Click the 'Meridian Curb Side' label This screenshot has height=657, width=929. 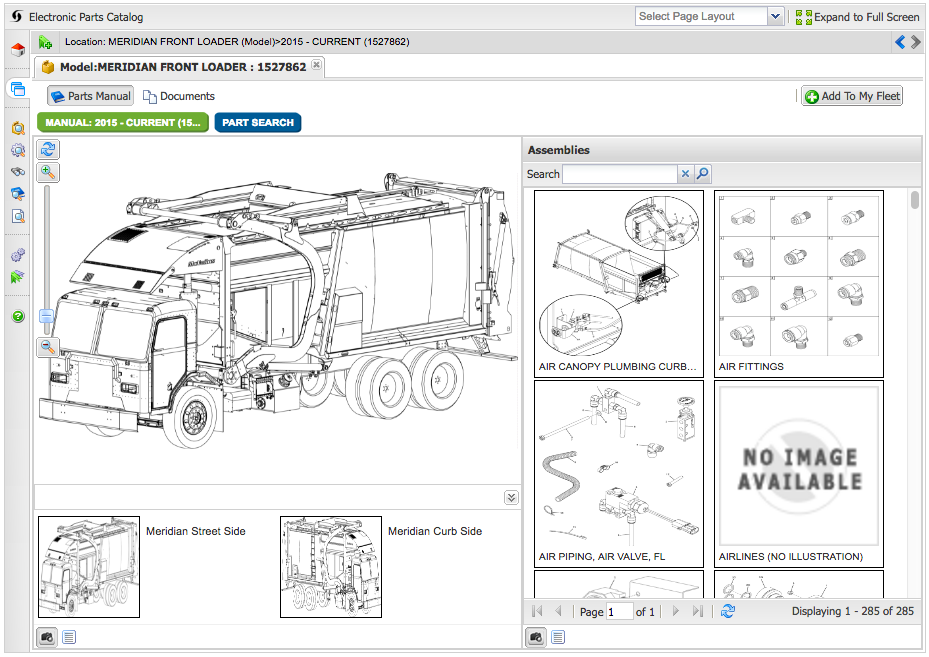435,531
